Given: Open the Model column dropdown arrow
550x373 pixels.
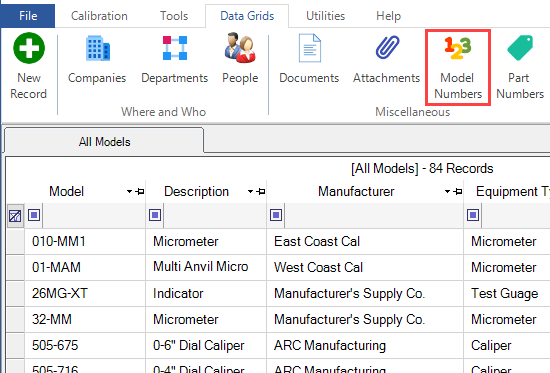Looking at the screenshot, I should coord(129,192).
